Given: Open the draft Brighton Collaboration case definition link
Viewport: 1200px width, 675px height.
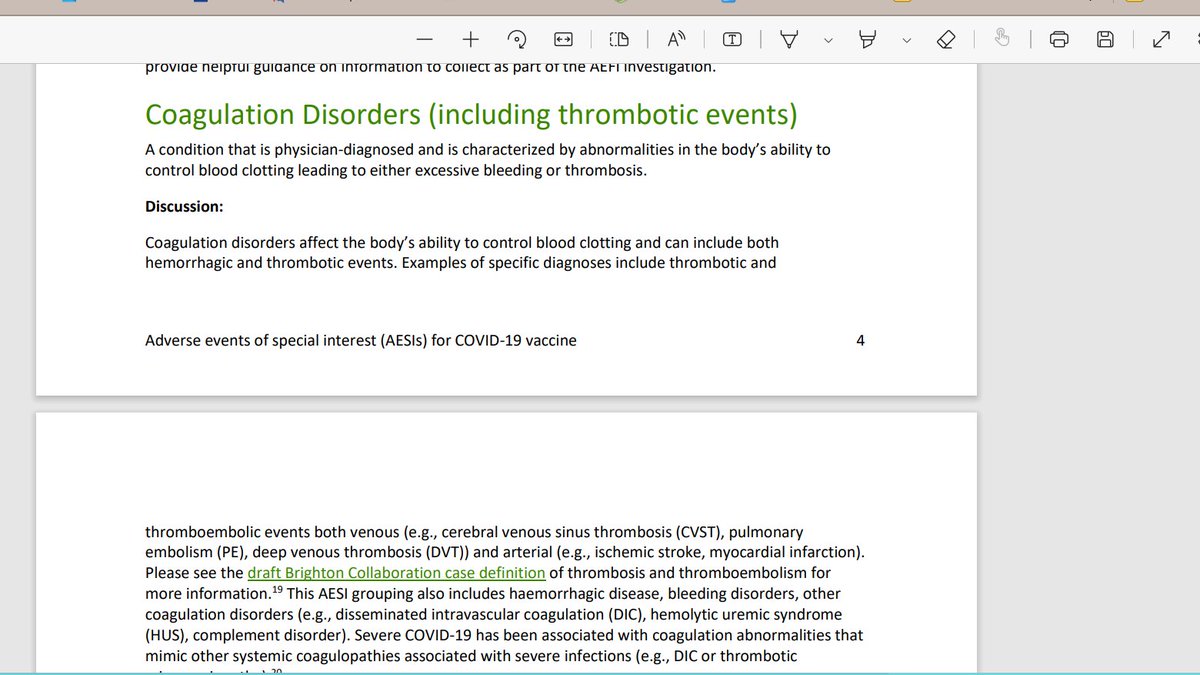Looking at the screenshot, I should click(396, 573).
